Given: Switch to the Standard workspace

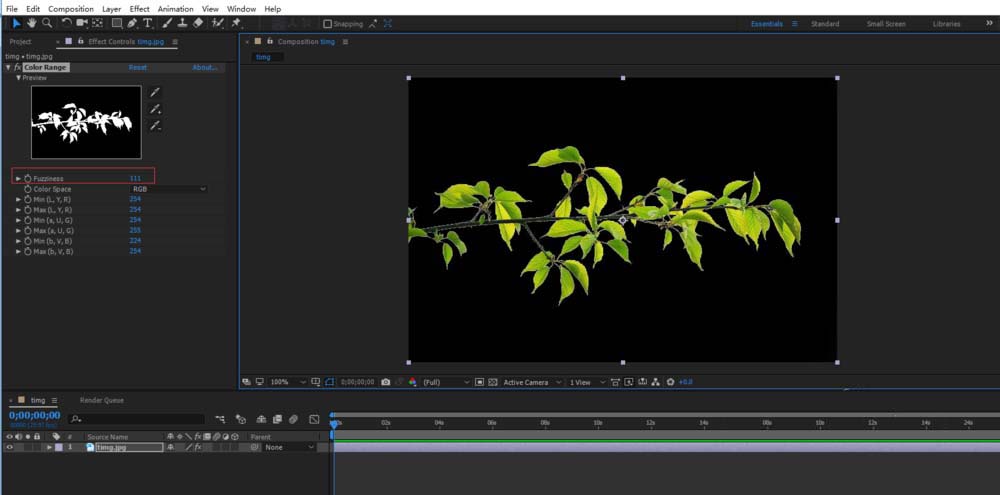Looking at the screenshot, I should 825,23.
